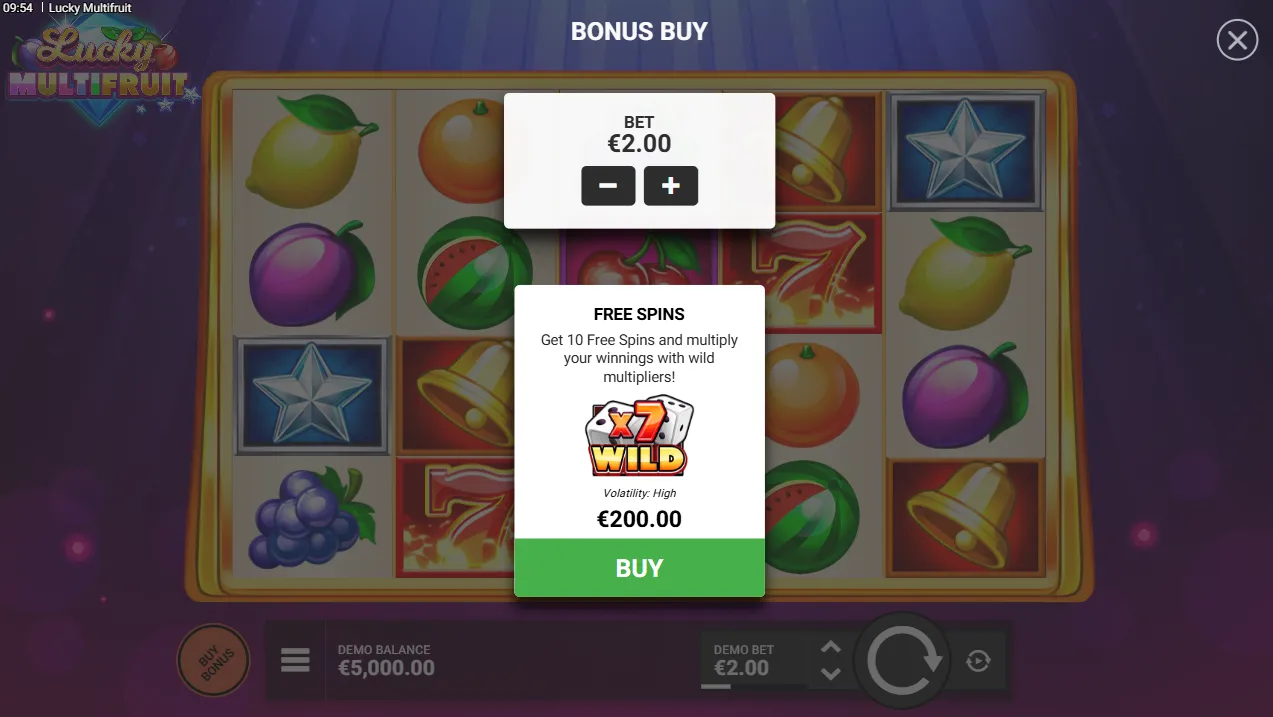The height and width of the screenshot is (717, 1273).
Task: Open the Buy Bonus round button
Action: [213, 659]
